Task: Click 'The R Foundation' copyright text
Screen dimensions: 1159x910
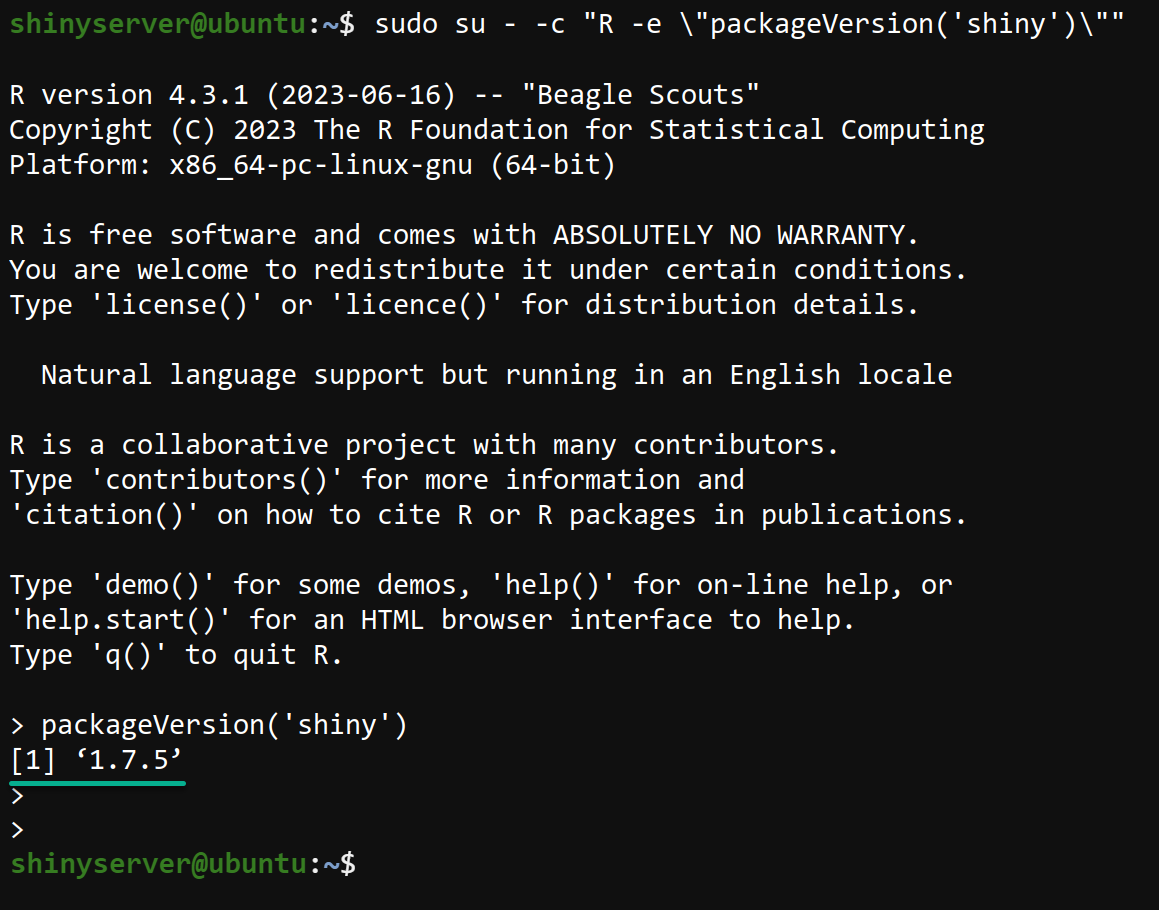Action: click(440, 130)
